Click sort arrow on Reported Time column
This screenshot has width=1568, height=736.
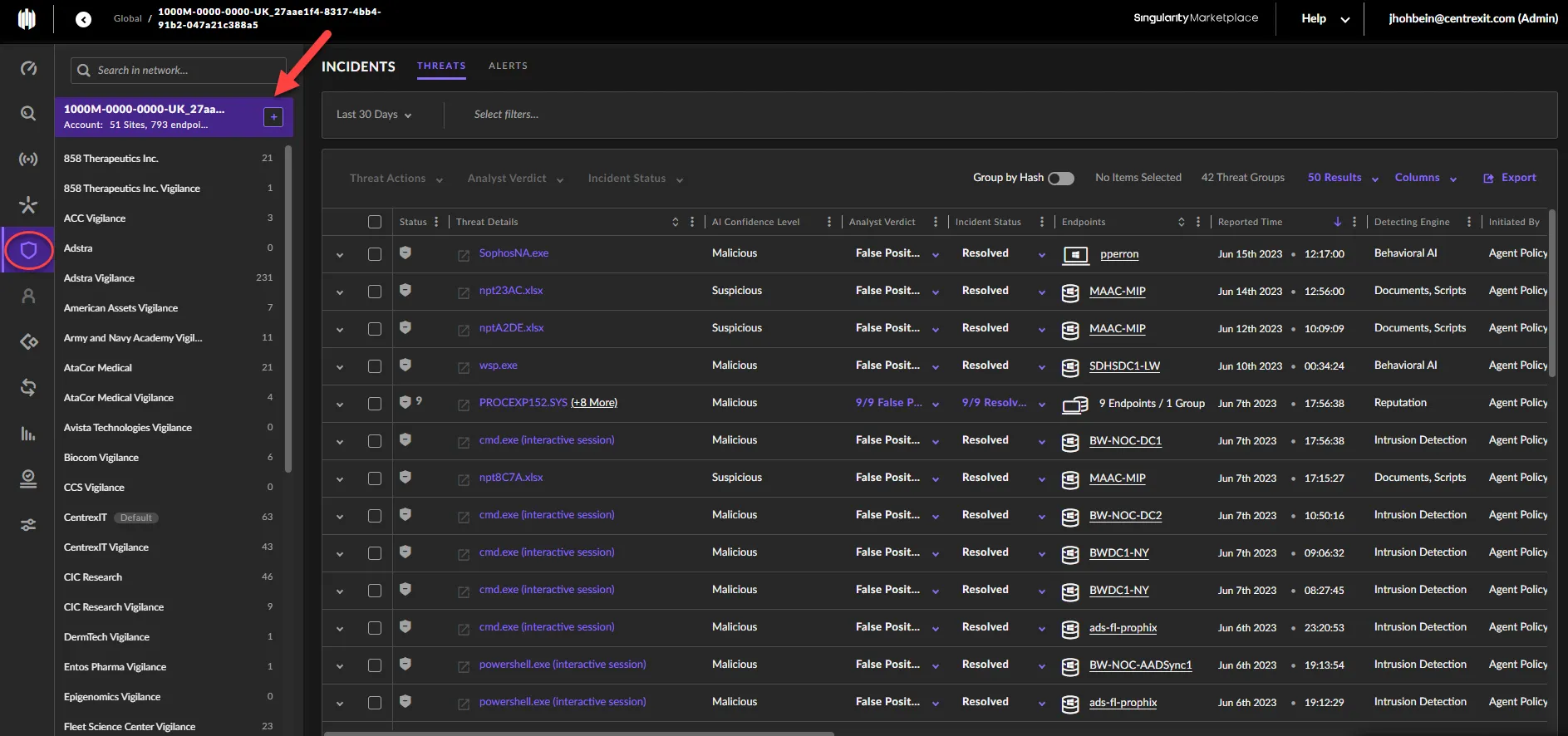tap(1337, 222)
